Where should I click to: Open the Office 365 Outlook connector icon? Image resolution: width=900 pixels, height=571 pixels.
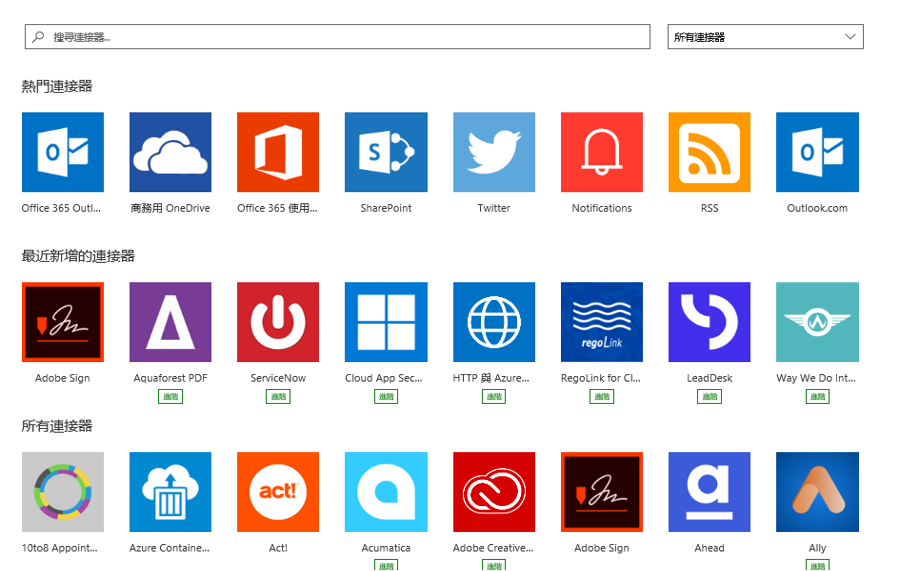(x=63, y=152)
